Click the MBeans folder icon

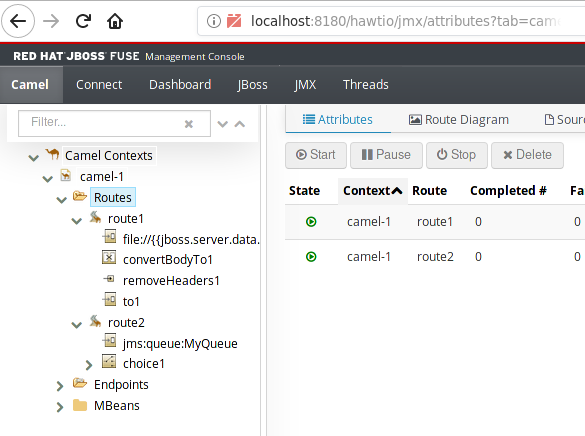tap(80, 405)
